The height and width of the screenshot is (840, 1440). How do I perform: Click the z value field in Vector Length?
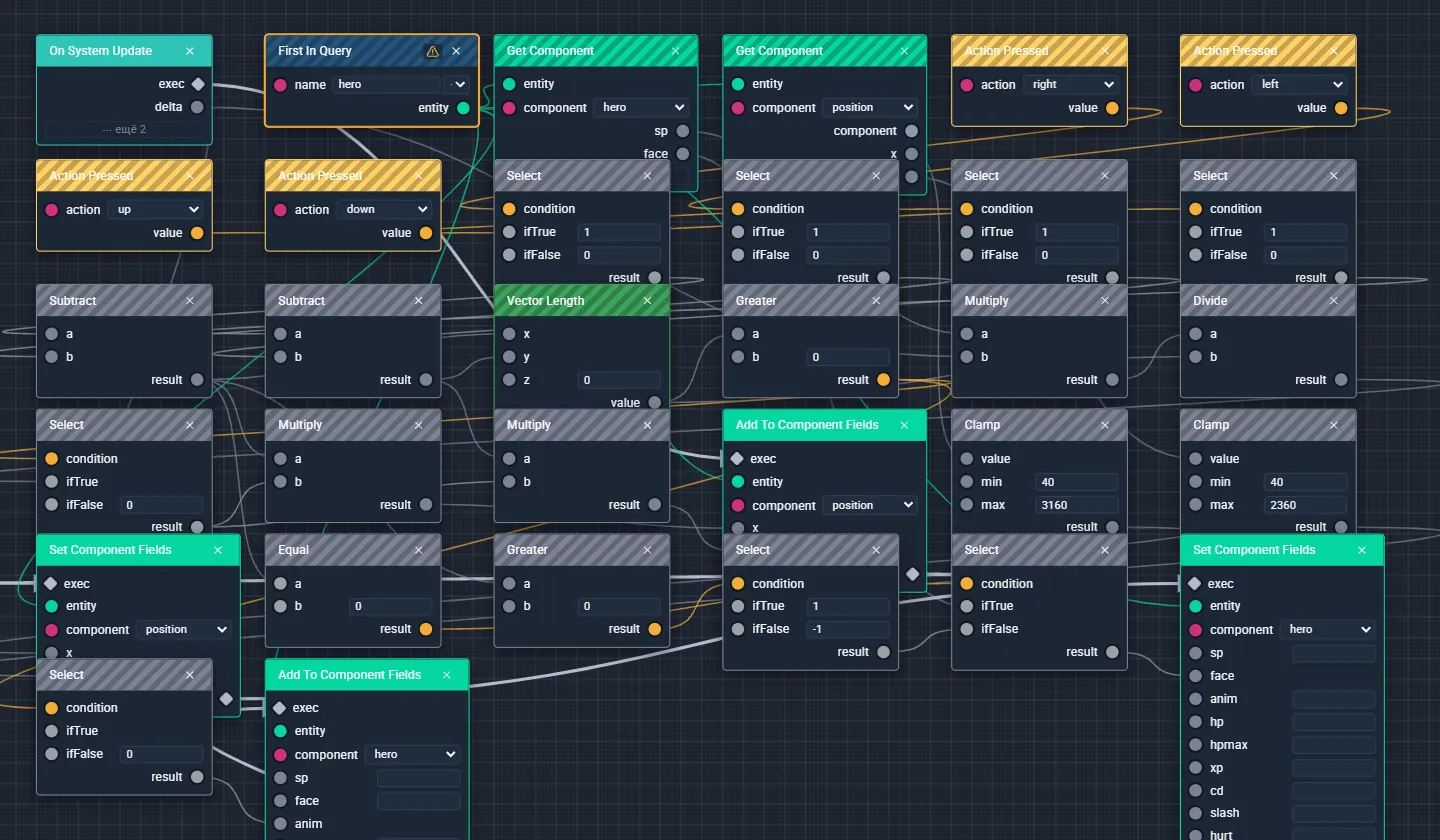619,380
